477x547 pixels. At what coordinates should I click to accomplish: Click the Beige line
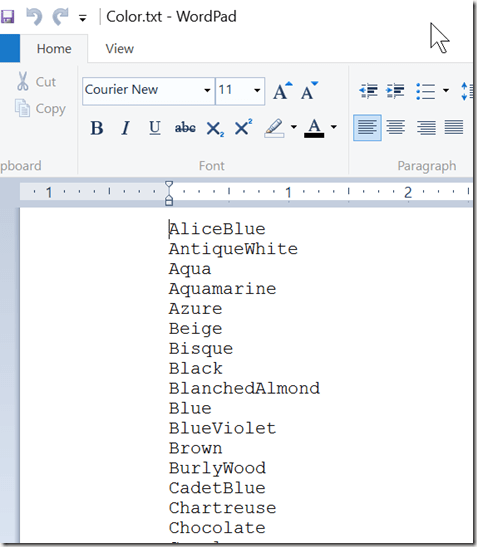(195, 329)
